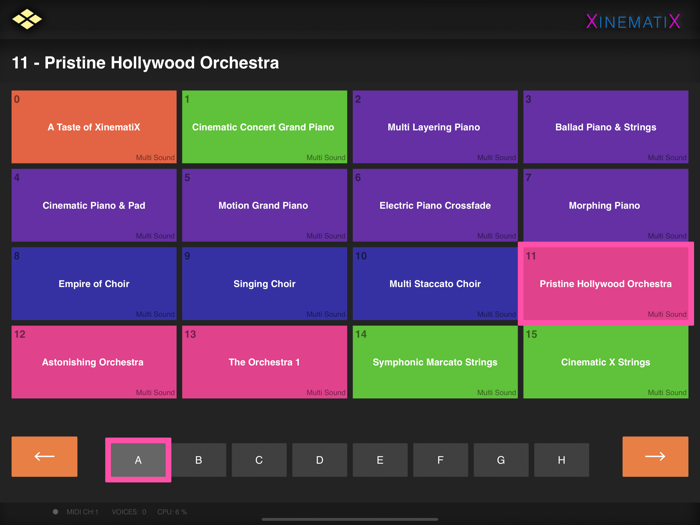
Task: Click the XinematiX brand logo
Action: coord(633,21)
